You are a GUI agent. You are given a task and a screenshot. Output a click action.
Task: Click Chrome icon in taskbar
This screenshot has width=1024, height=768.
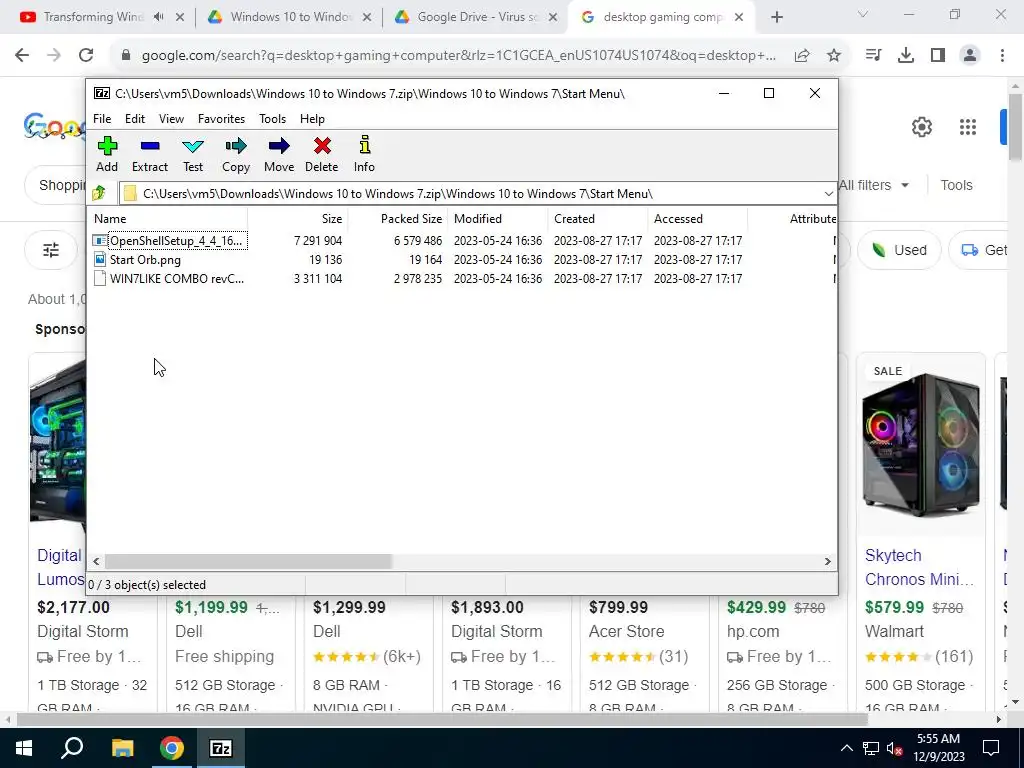pyautogui.click(x=172, y=748)
